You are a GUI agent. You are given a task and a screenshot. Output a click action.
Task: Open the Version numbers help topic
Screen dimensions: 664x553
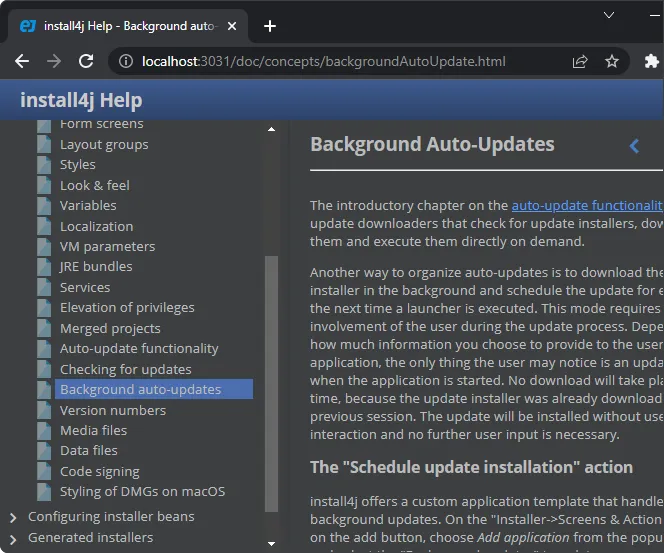point(113,410)
